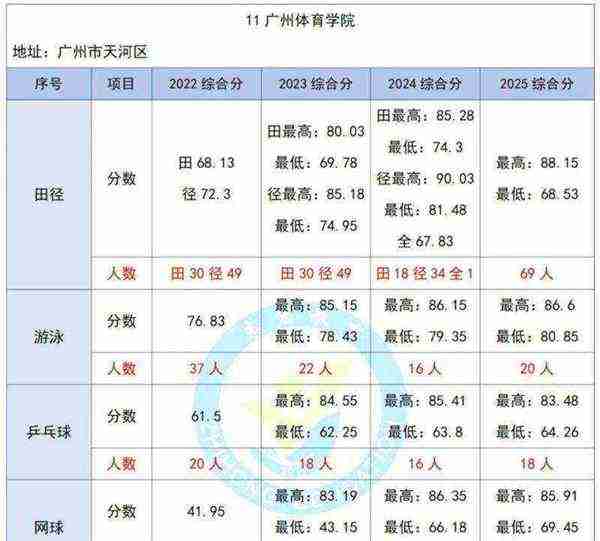Select "田 30 径 49" under 2023 column
Screen dimensions: 600x541
click(316, 273)
